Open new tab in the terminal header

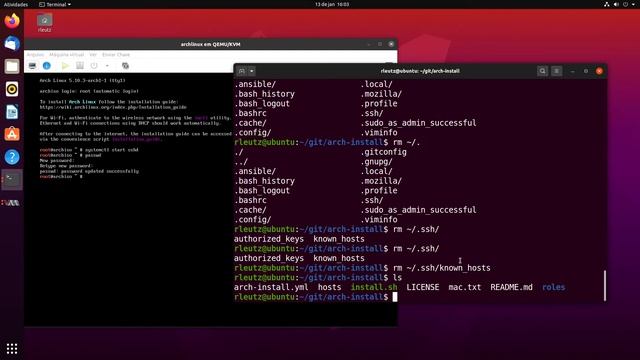tap(242, 71)
